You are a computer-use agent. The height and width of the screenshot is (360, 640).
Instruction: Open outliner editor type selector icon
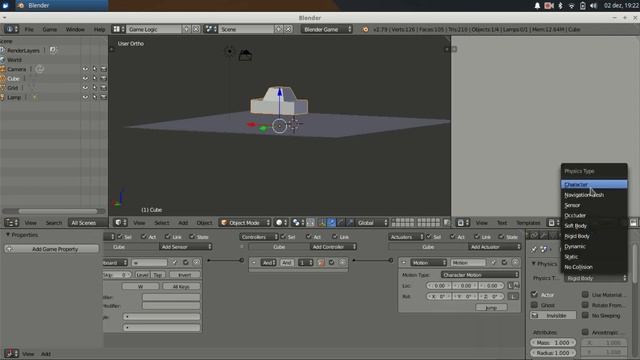pos(11,222)
